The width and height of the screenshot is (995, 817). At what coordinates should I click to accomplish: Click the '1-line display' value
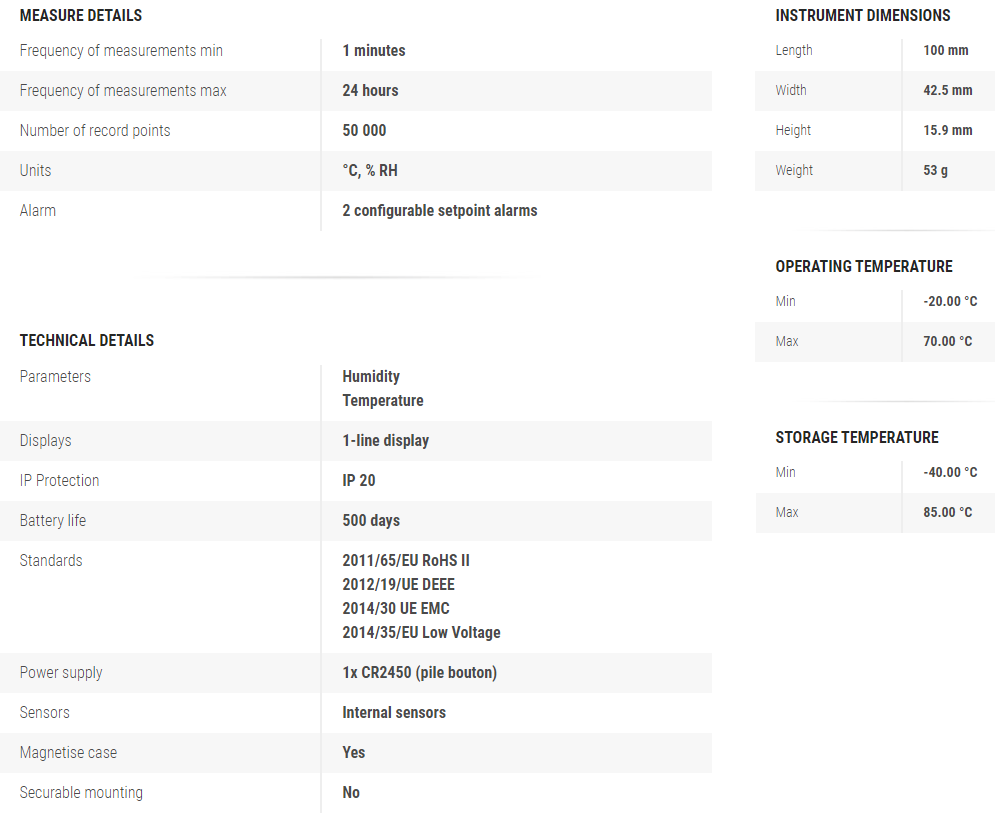386,441
